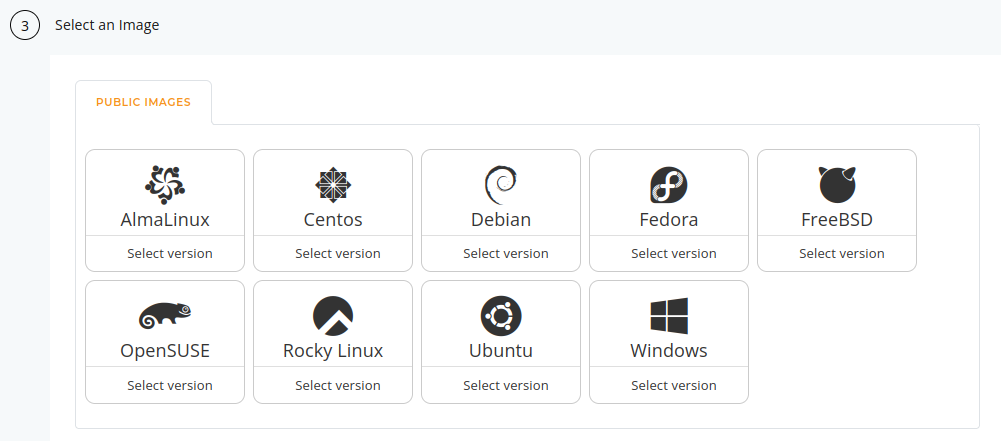Viewport: 1001px width, 441px height.
Task: Click the Windows logo icon
Action: click(668, 316)
